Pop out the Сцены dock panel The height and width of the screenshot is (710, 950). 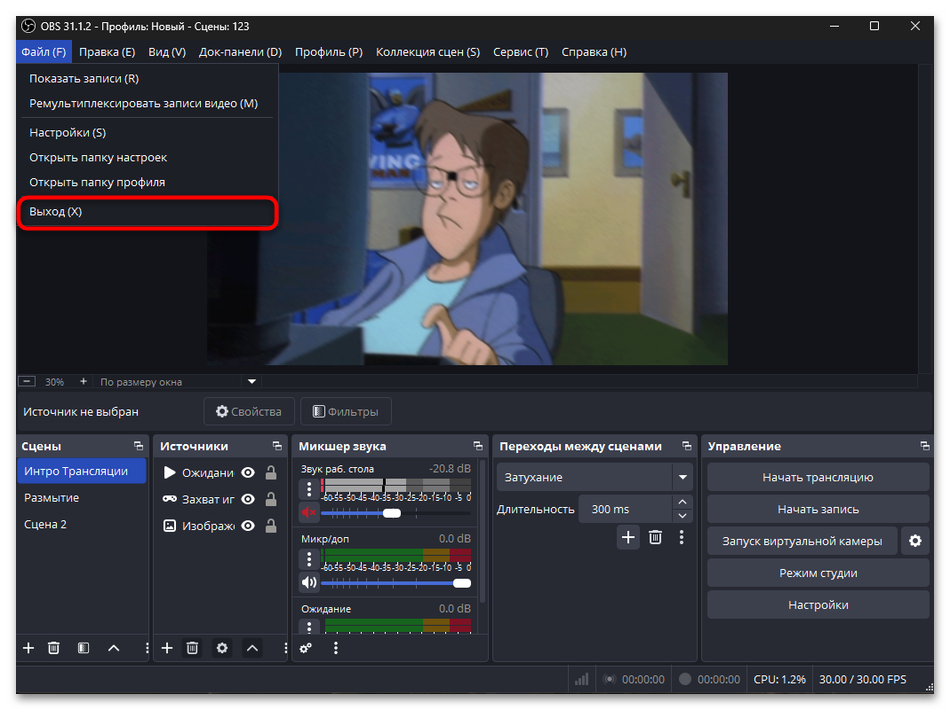pos(139,446)
